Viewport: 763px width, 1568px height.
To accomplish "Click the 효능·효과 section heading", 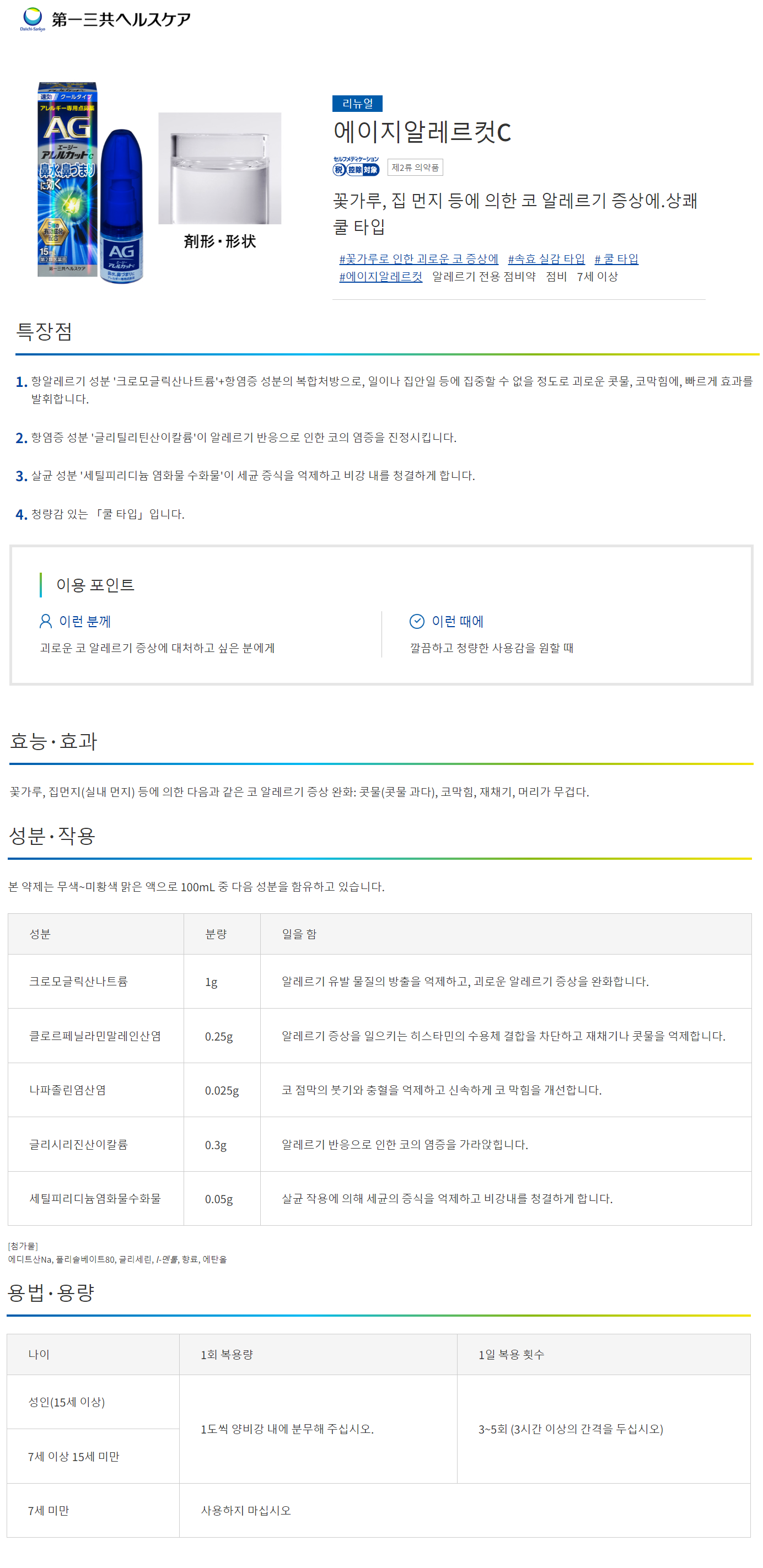I will (53, 741).
